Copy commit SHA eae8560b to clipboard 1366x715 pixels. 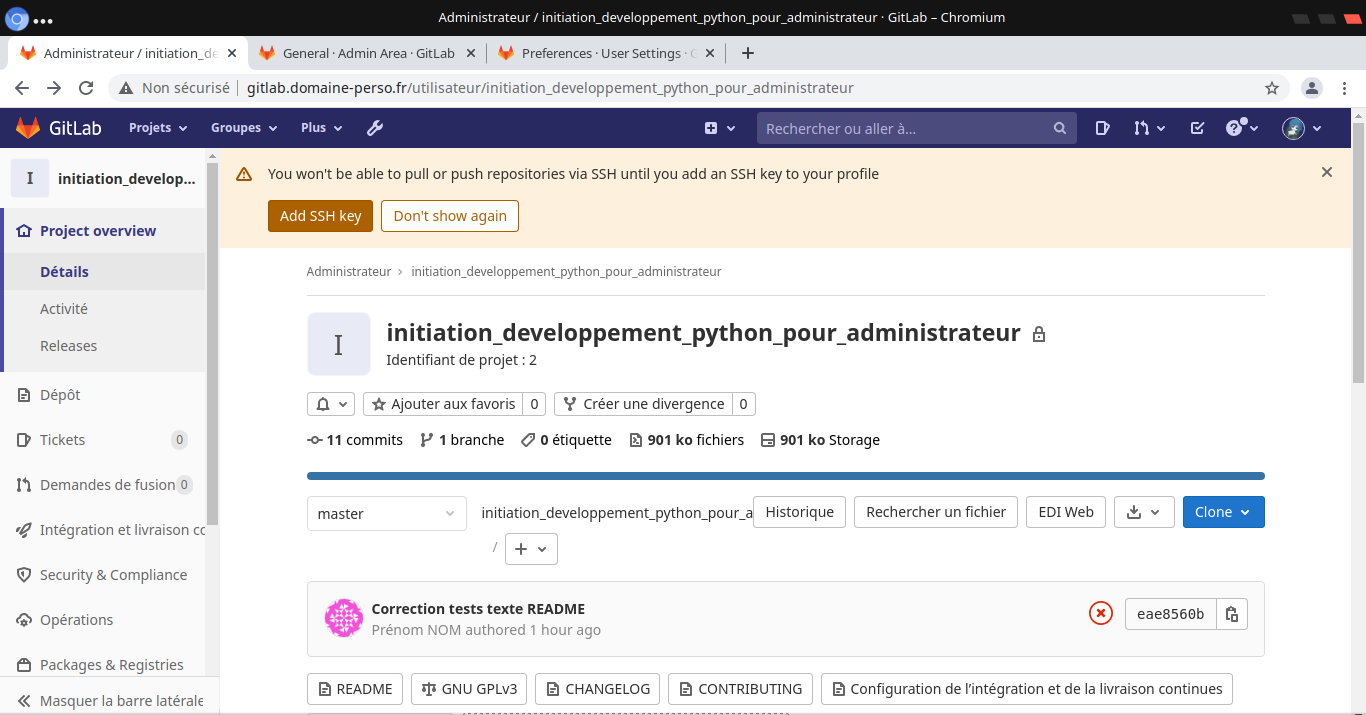[1232, 614]
